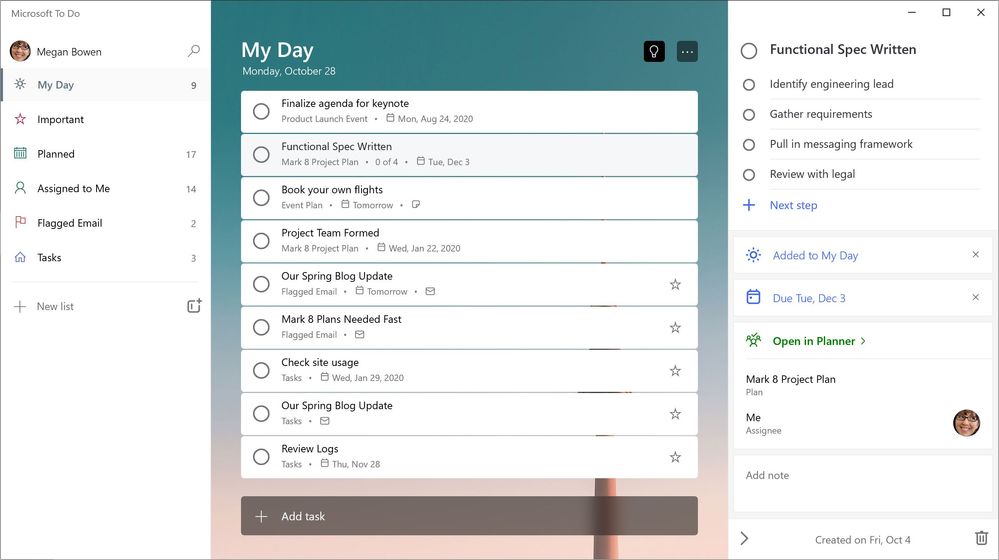
Task: Select the Book your own flights task title
Action: pyautogui.click(x=332, y=190)
